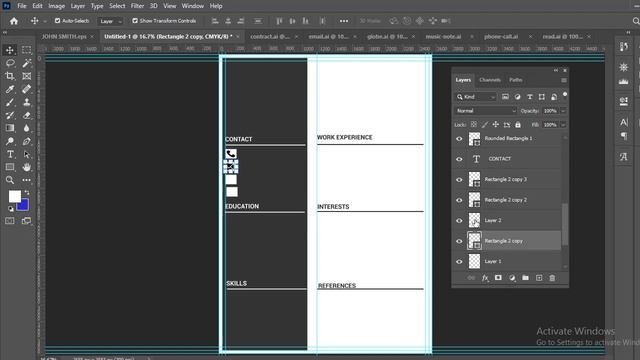Hide the Layer 1 layer

[459, 262]
